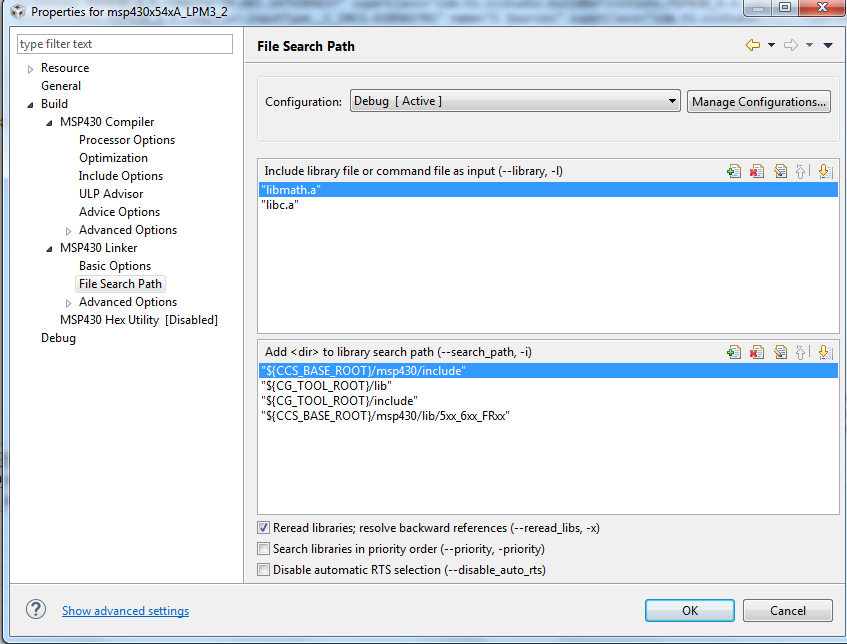Expand compiler Advanced Options node
The image size is (847, 644).
(68, 231)
